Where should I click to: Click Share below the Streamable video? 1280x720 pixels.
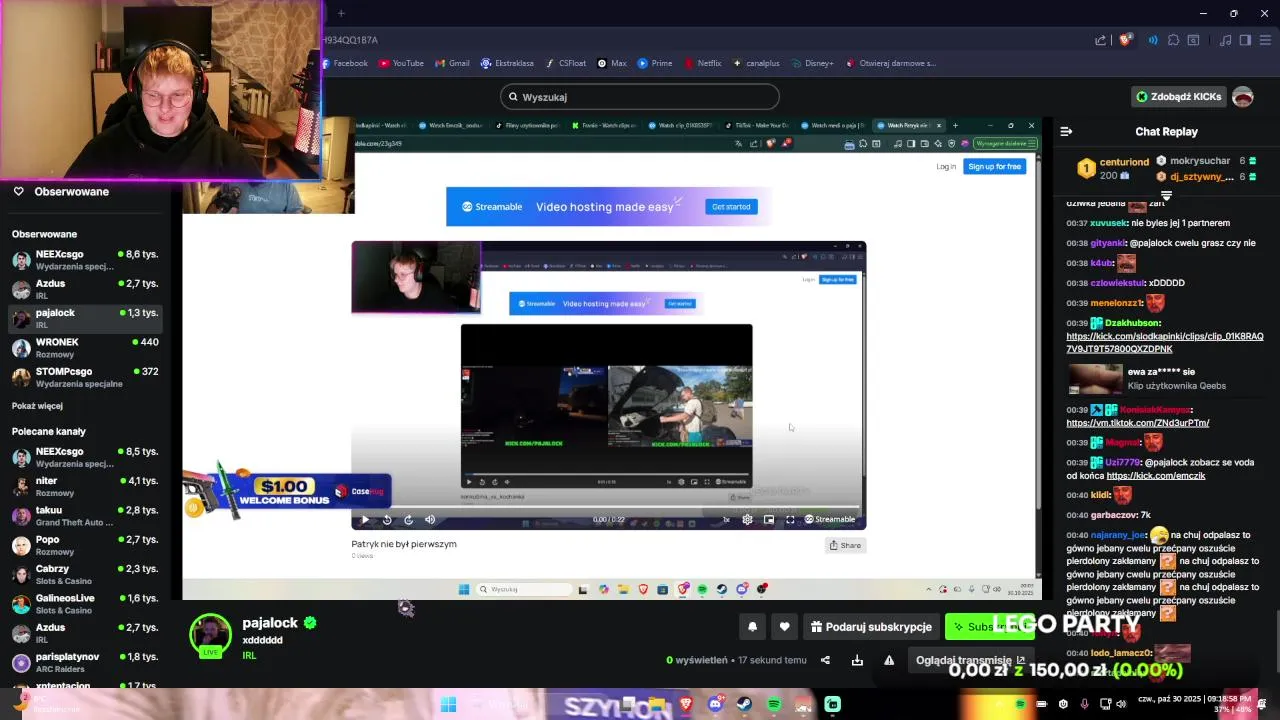845,545
